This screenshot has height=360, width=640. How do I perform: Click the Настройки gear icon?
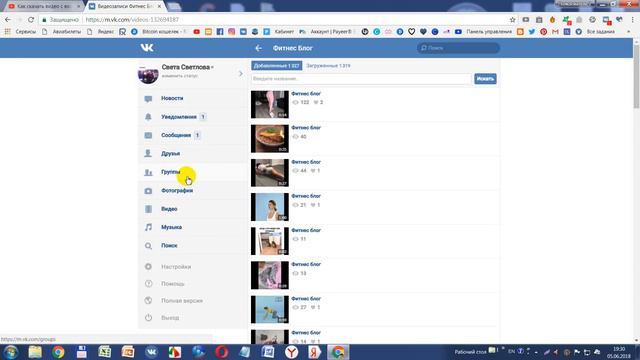pyautogui.click(x=148, y=267)
